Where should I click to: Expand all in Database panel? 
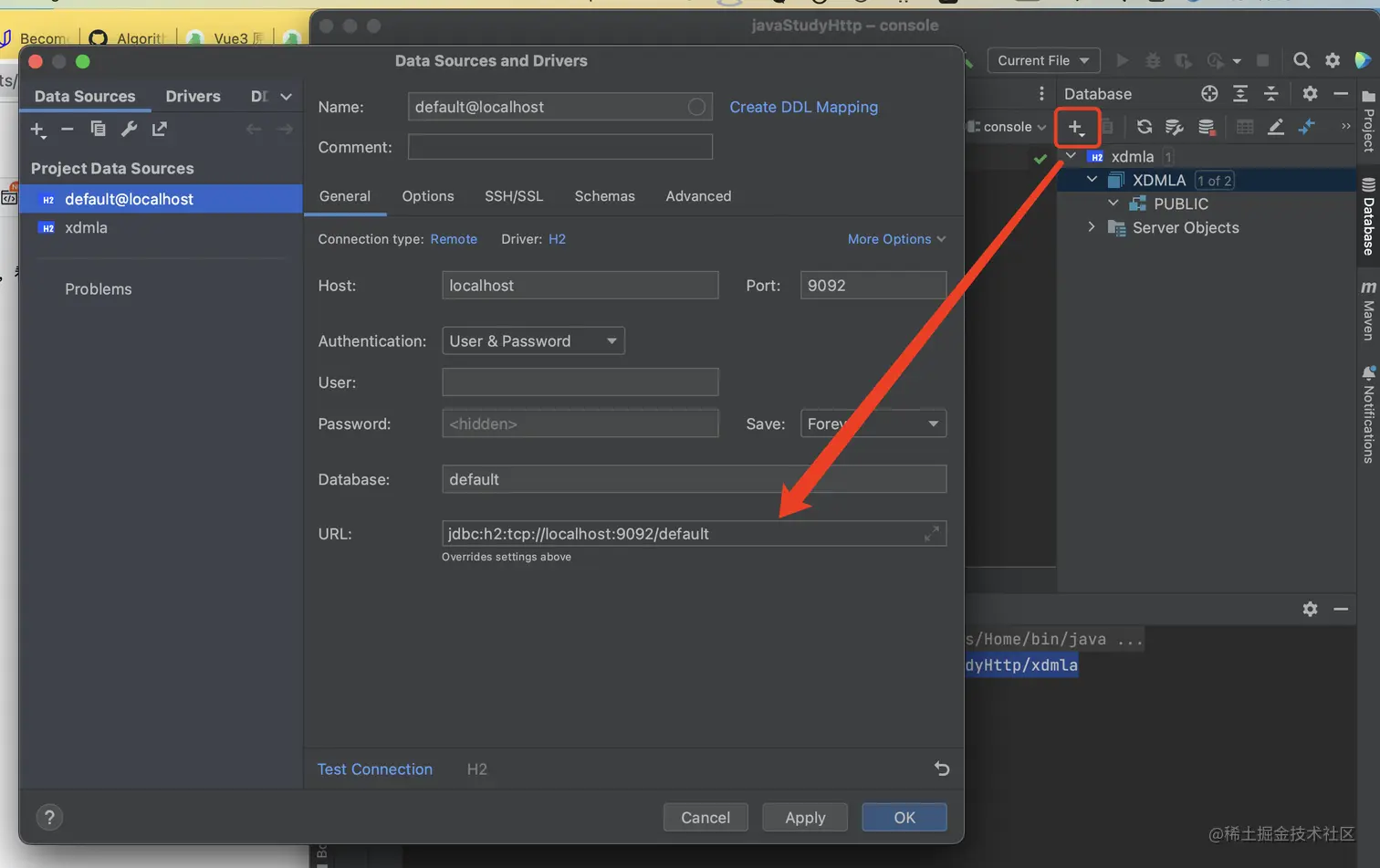pyautogui.click(x=1240, y=93)
